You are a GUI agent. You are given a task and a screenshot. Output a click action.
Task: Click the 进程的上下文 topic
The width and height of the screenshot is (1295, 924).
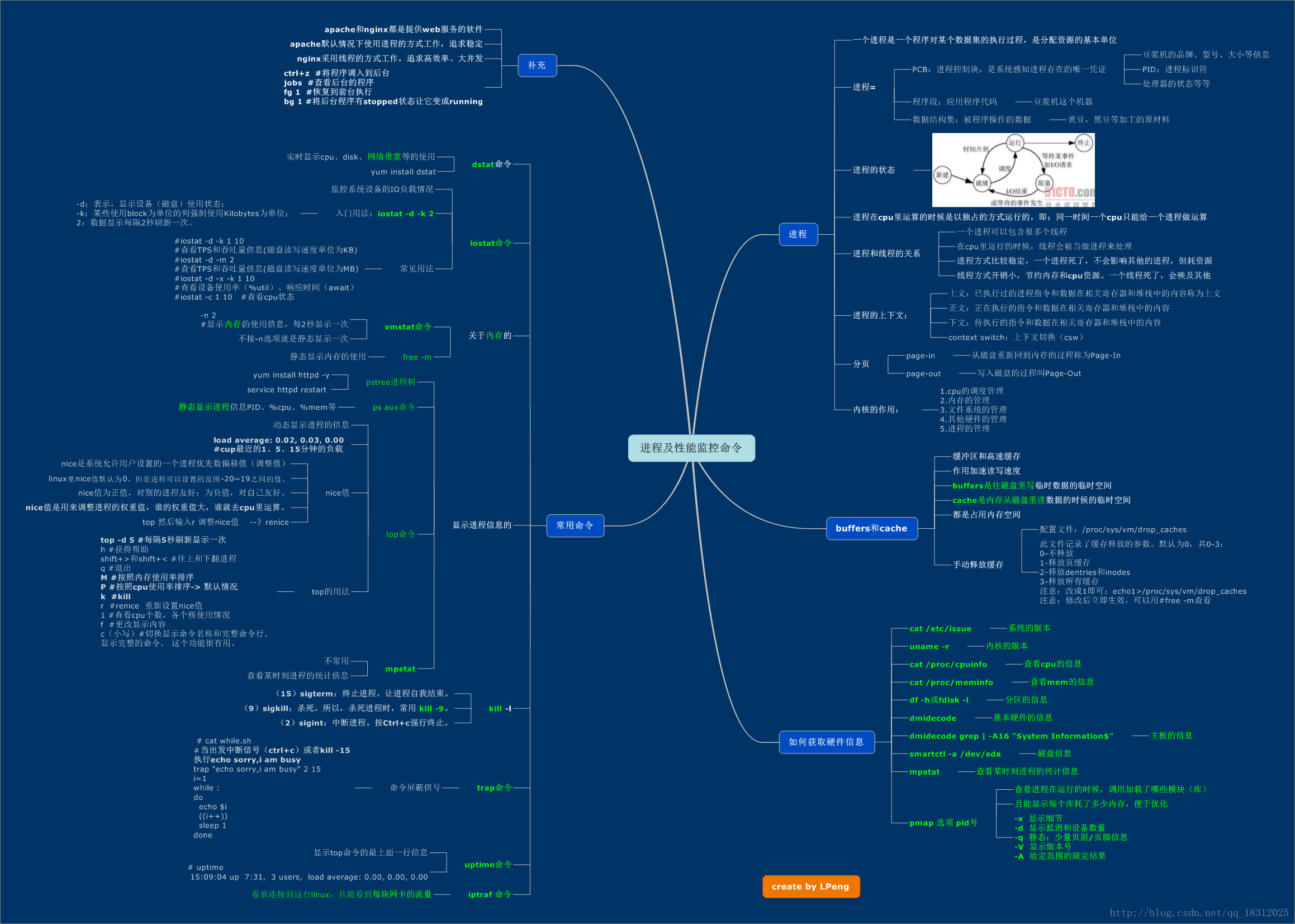(x=880, y=315)
